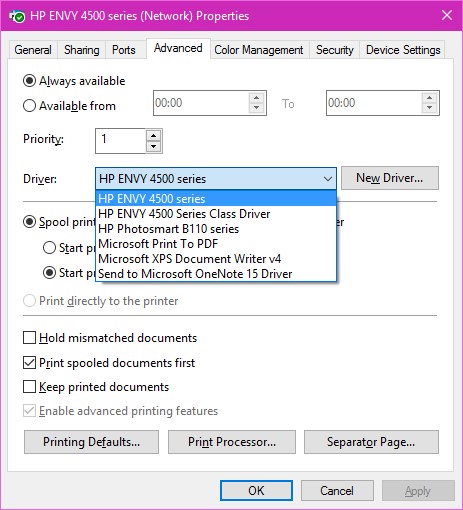Click the Print Processor... button
The height and width of the screenshot is (510, 463).
tap(232, 442)
